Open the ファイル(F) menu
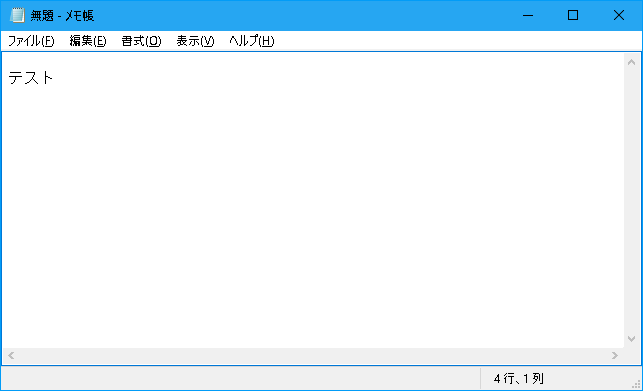The image size is (643, 391). point(31,41)
